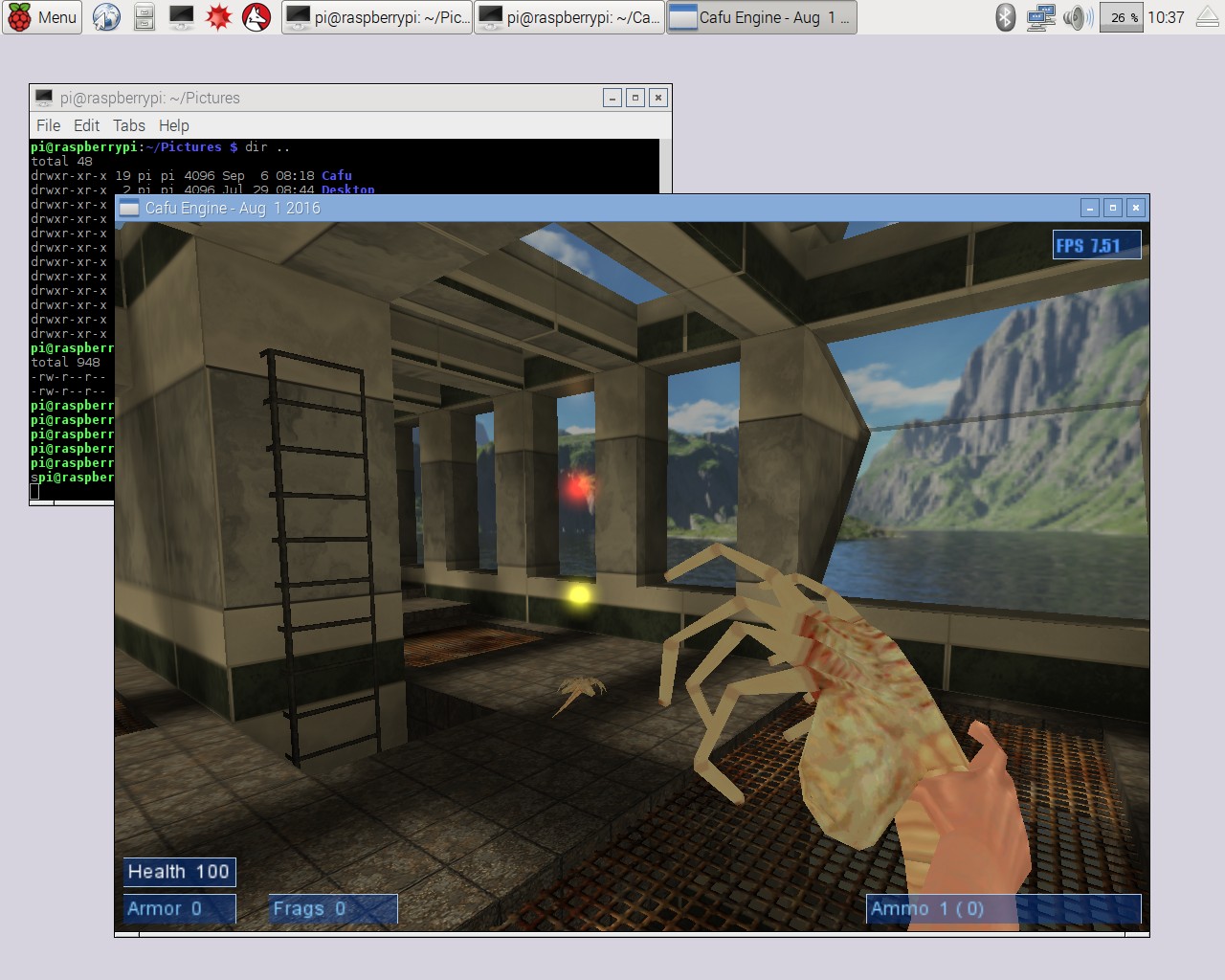This screenshot has height=980, width=1225.
Task: Open the file manager taskbar icon
Action: tap(145, 17)
